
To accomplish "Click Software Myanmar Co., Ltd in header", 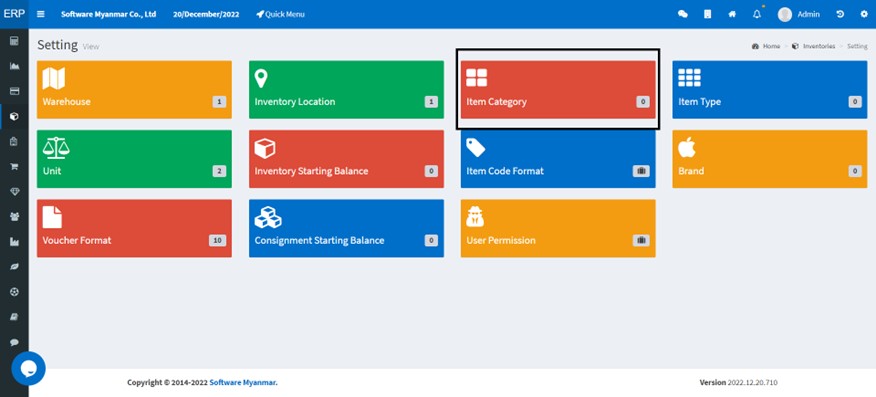I will pos(108,15).
